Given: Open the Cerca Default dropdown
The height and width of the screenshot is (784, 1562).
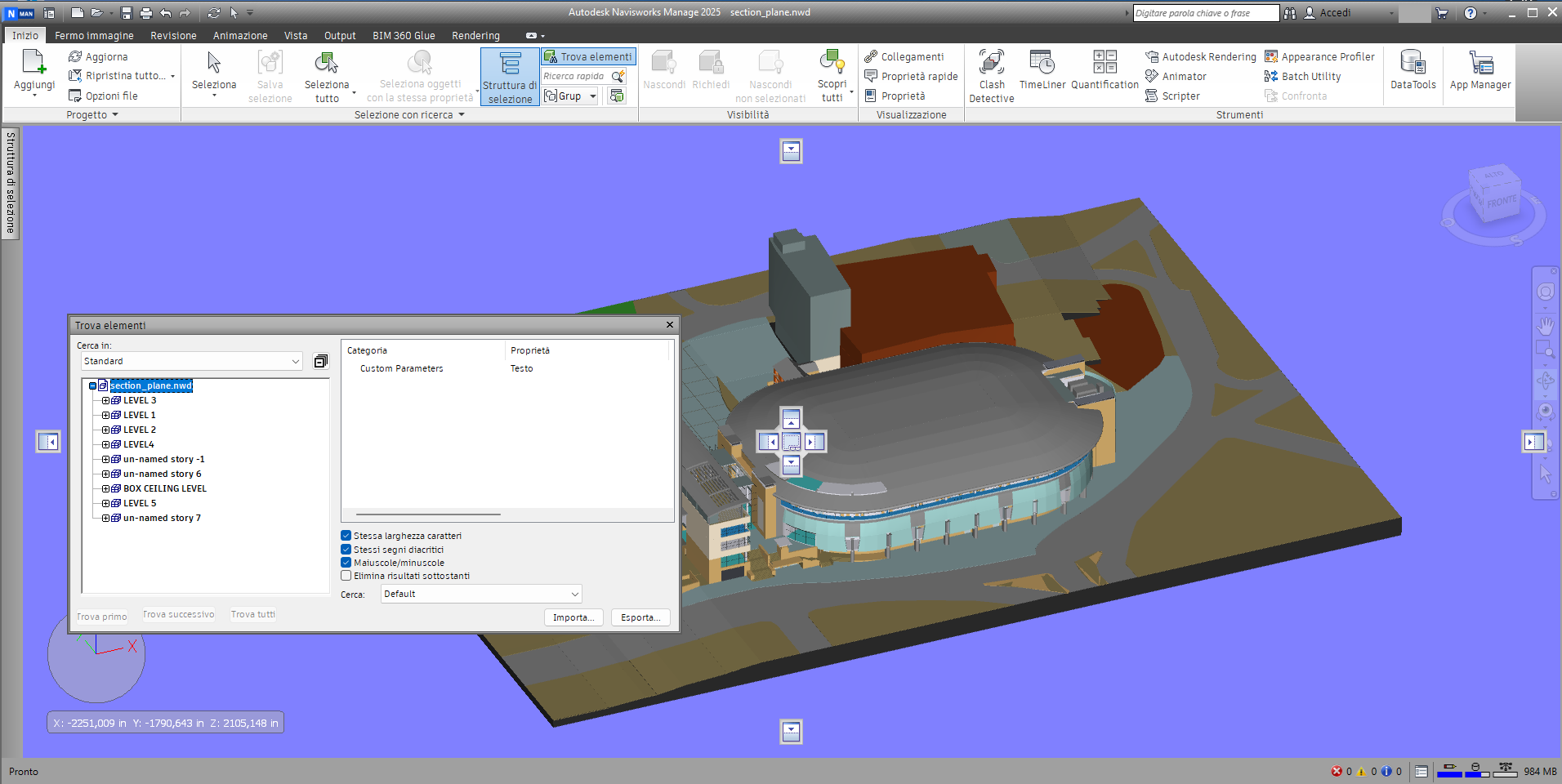Looking at the screenshot, I should (x=481, y=594).
